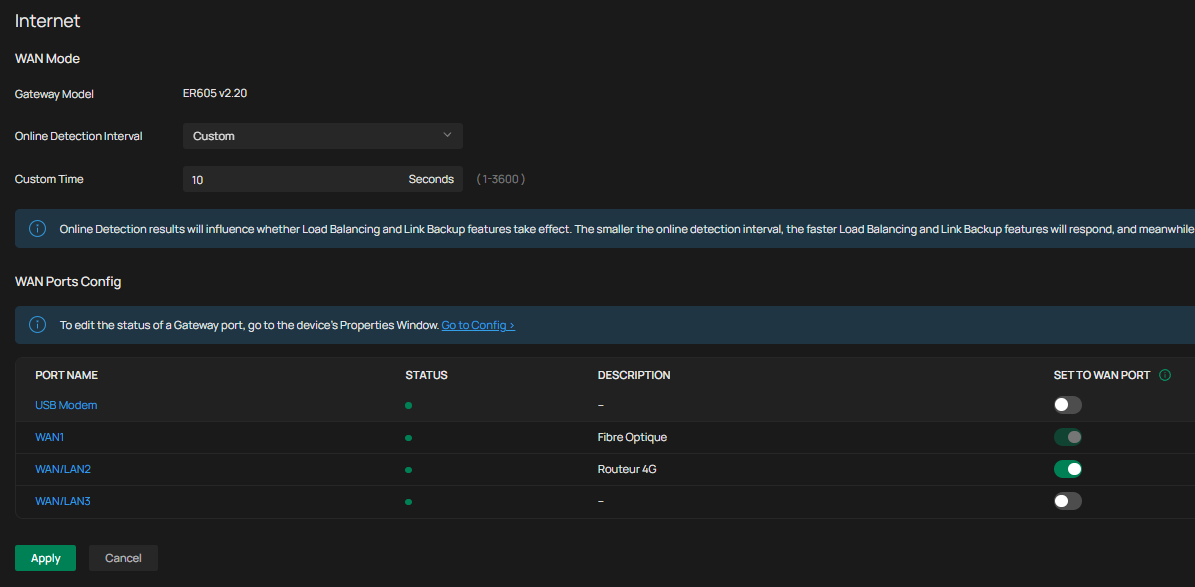This screenshot has width=1195, height=587.
Task: Click the USB Modem status dot
Action: [409, 406]
